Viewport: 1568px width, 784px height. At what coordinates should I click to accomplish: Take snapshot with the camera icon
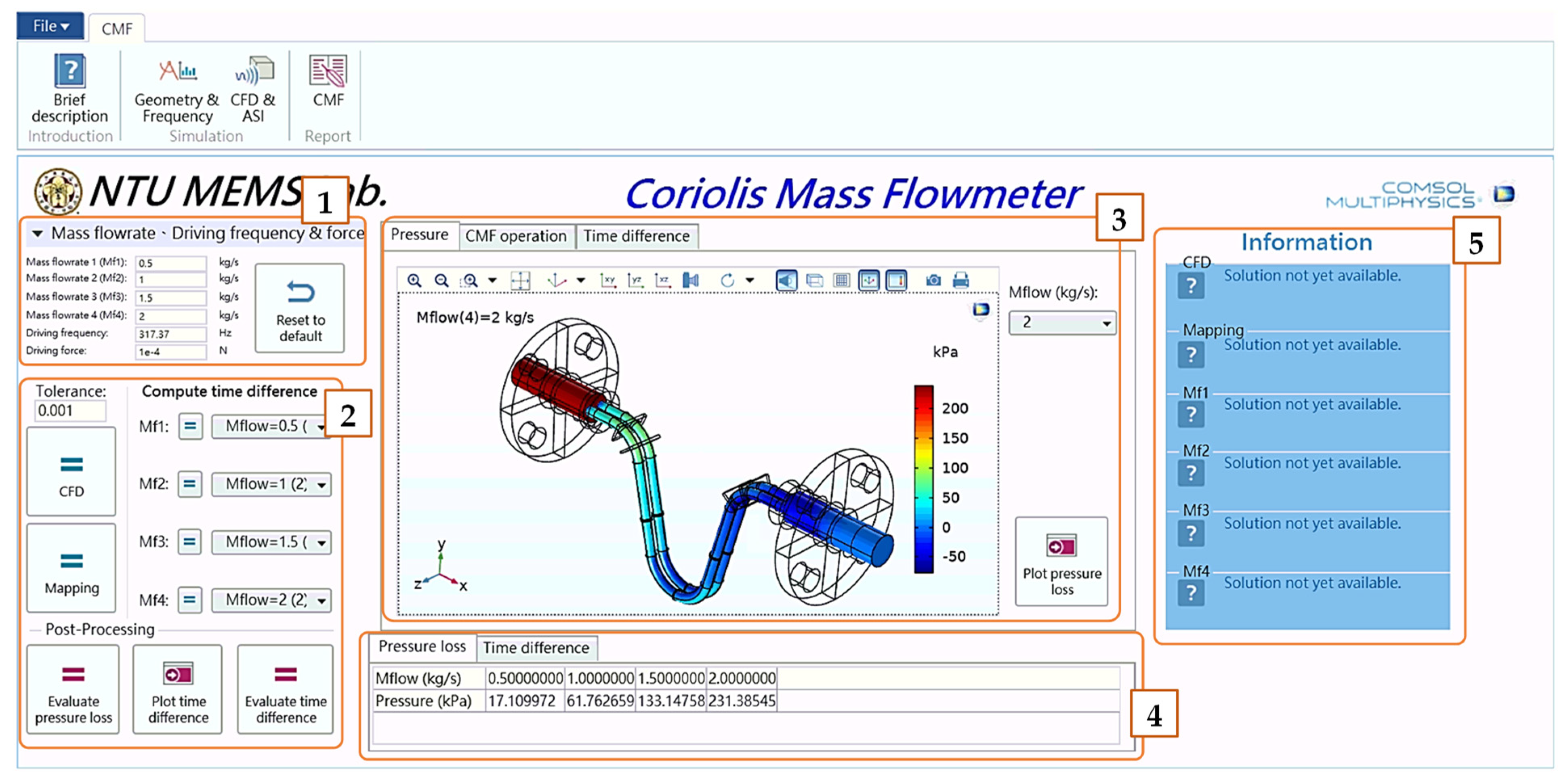click(x=933, y=281)
